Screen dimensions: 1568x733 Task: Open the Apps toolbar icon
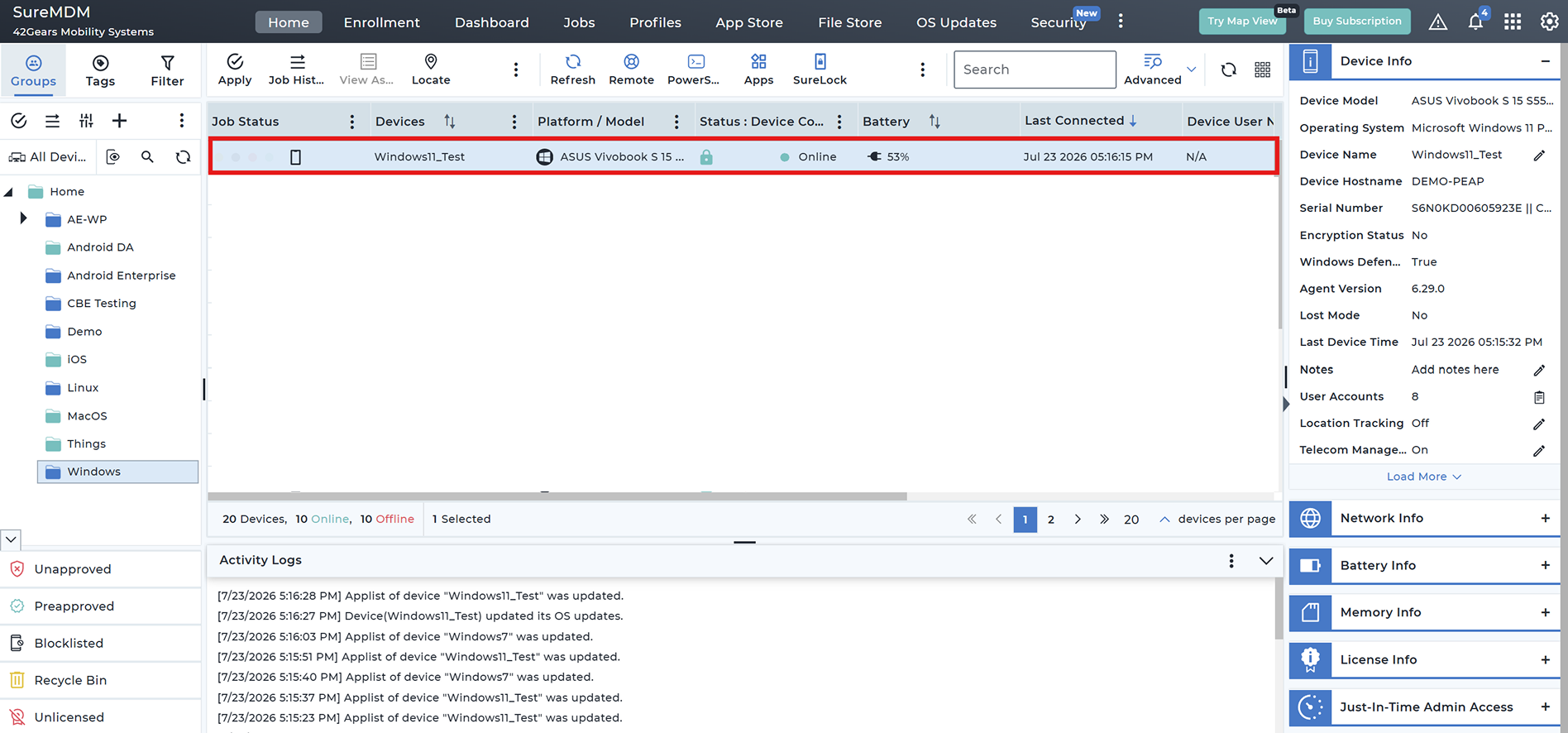pyautogui.click(x=758, y=69)
